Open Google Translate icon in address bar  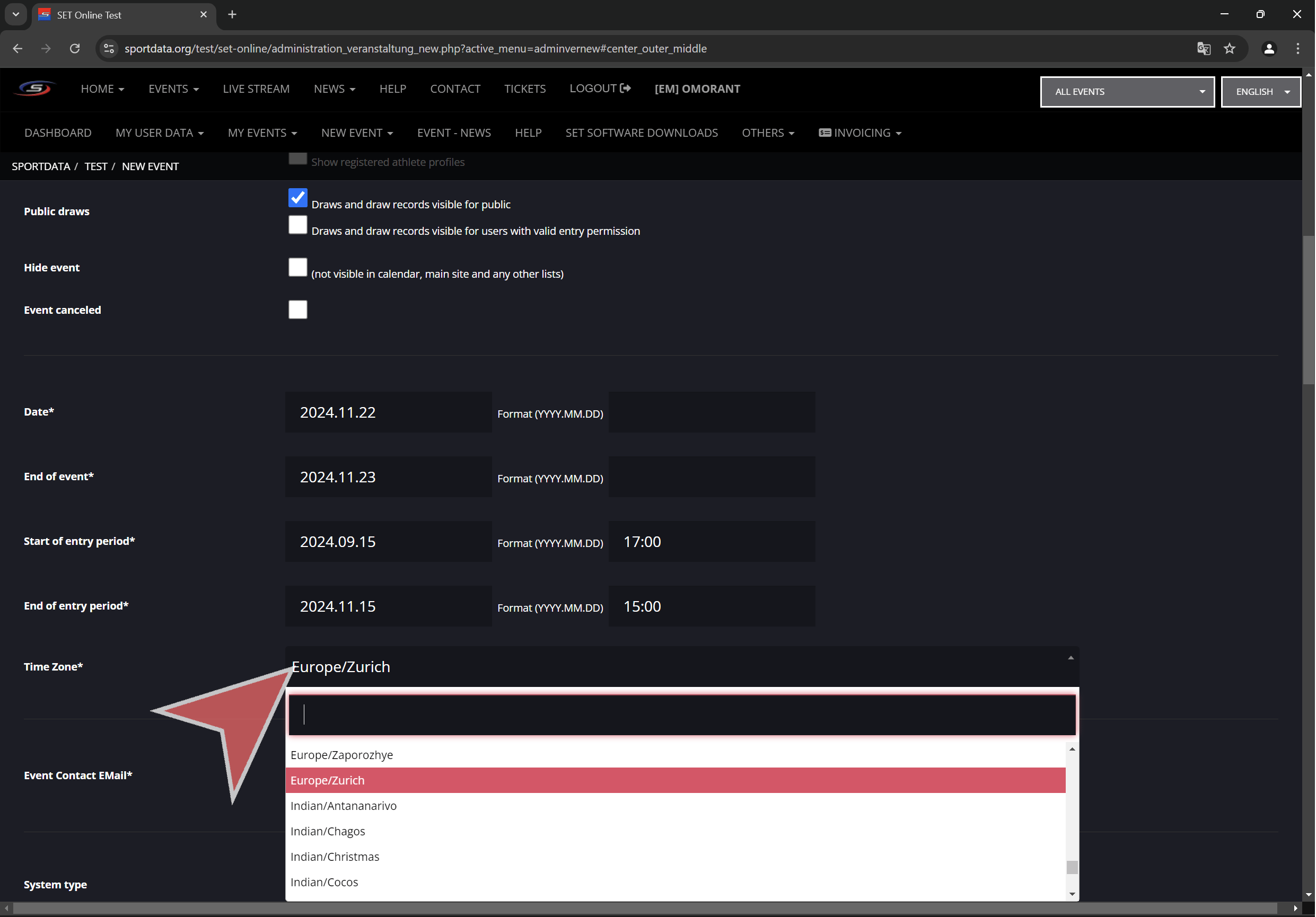1204,49
